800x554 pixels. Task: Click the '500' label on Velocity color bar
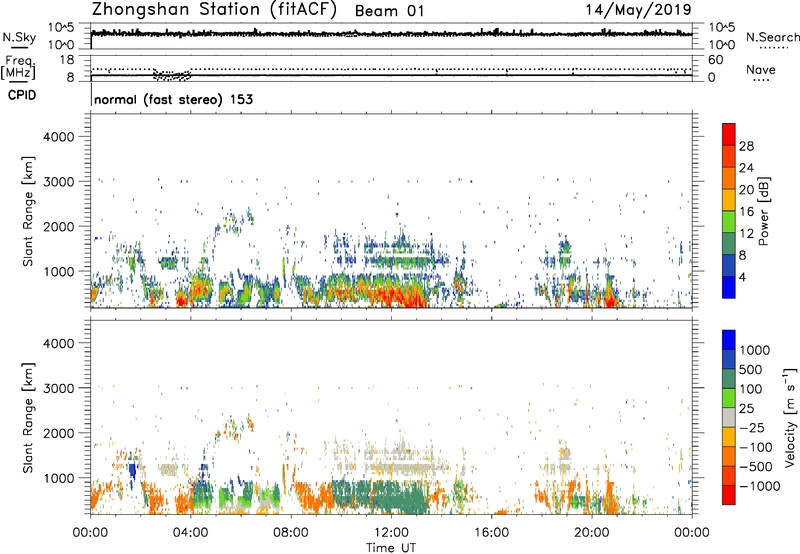click(x=752, y=369)
